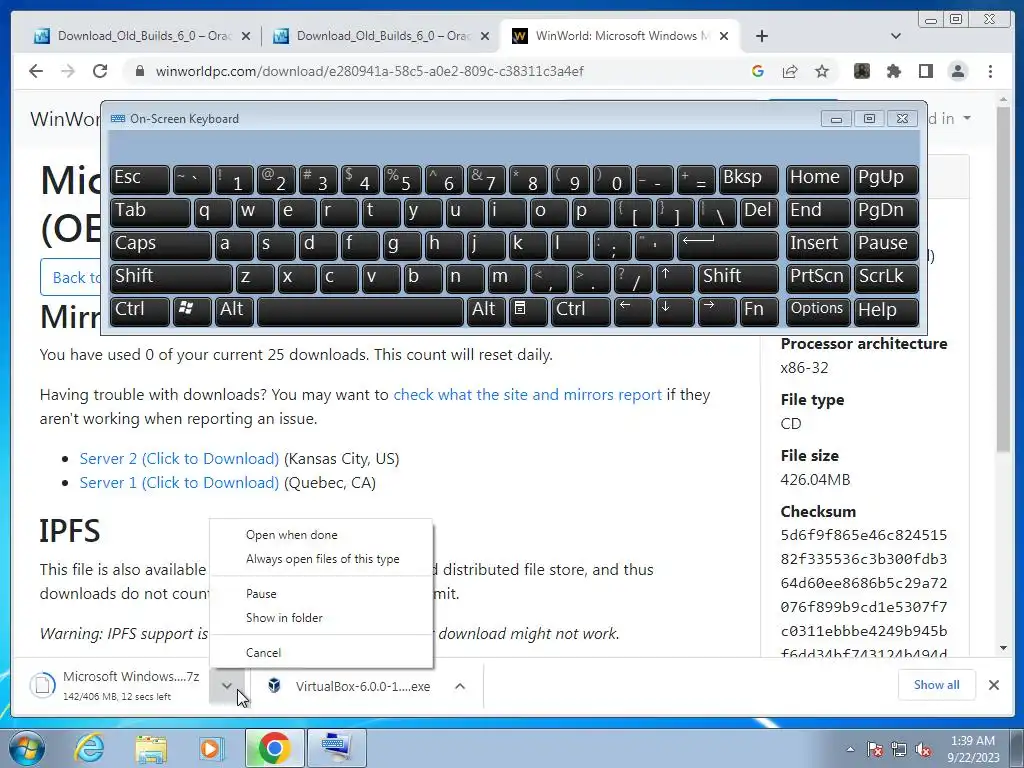The height and width of the screenshot is (768, 1024).
Task: Click the page vertical scrollbar thumb
Action: [1004, 278]
